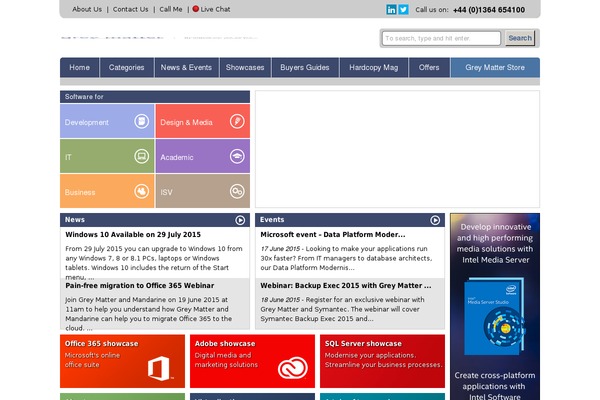This screenshot has height=400, width=600.
Task: Select the ISV software tile
Action: click(203, 191)
